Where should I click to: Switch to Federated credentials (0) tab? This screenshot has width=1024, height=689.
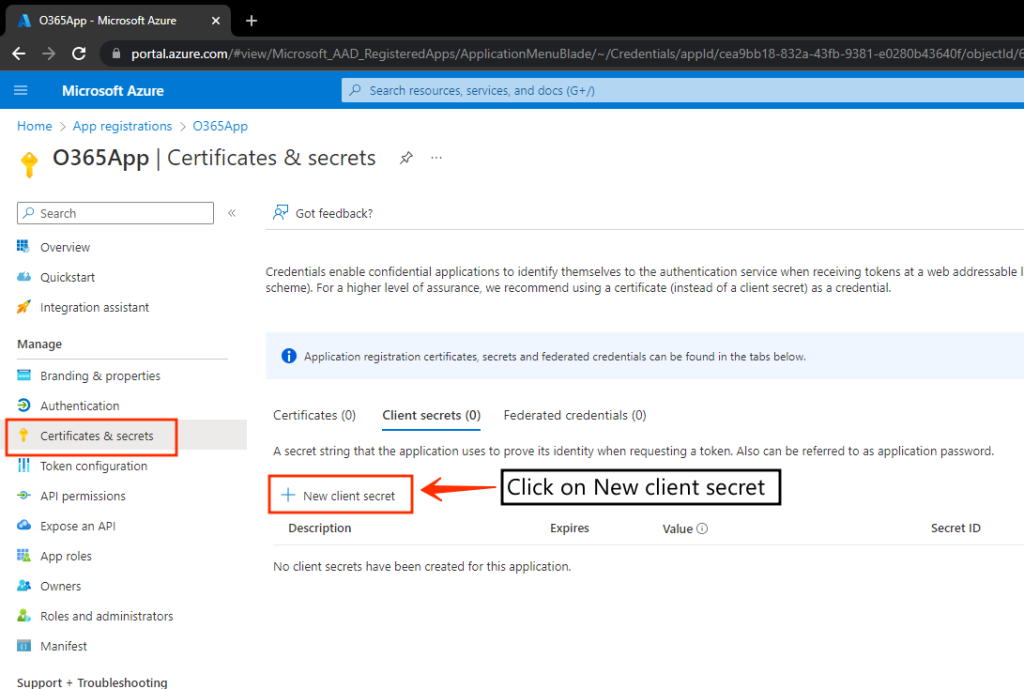point(574,415)
